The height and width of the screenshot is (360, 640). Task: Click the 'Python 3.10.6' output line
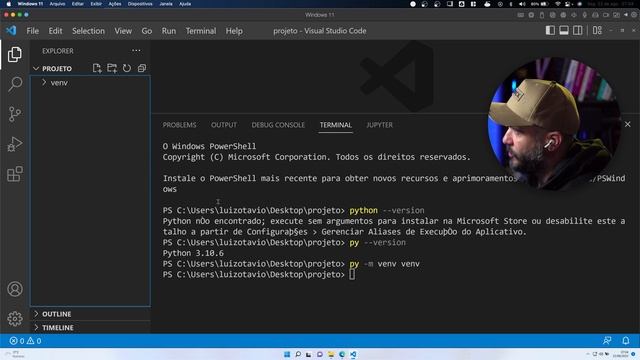point(193,253)
